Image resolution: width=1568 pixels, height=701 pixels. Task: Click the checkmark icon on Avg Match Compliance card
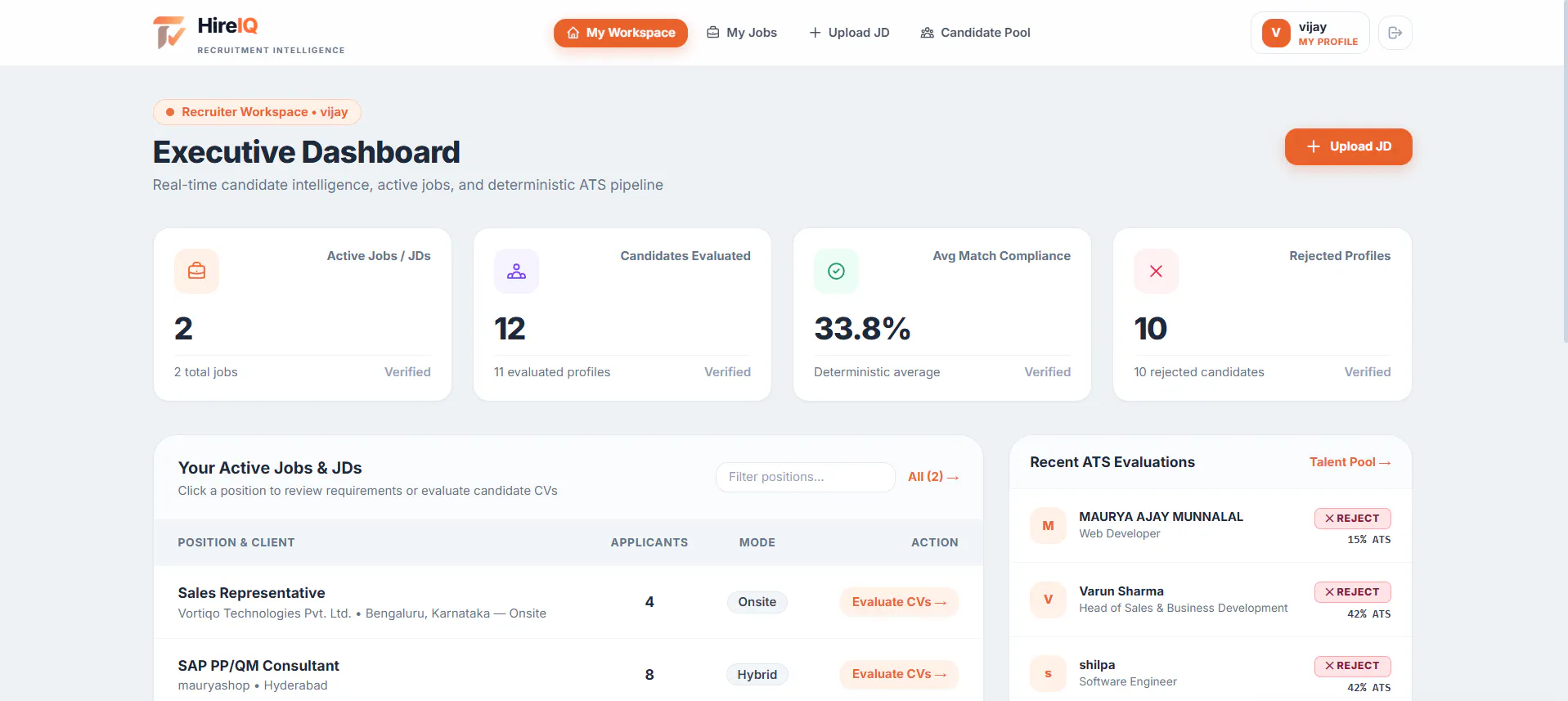pos(836,271)
